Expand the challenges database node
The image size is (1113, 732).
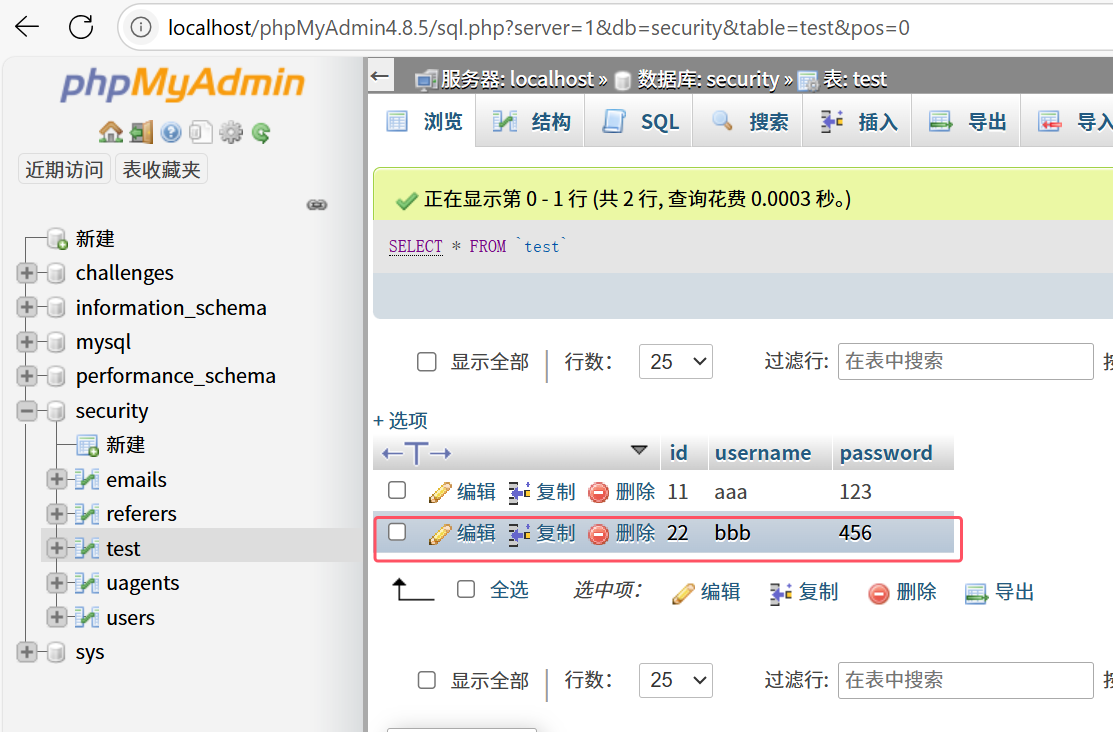point(26,273)
